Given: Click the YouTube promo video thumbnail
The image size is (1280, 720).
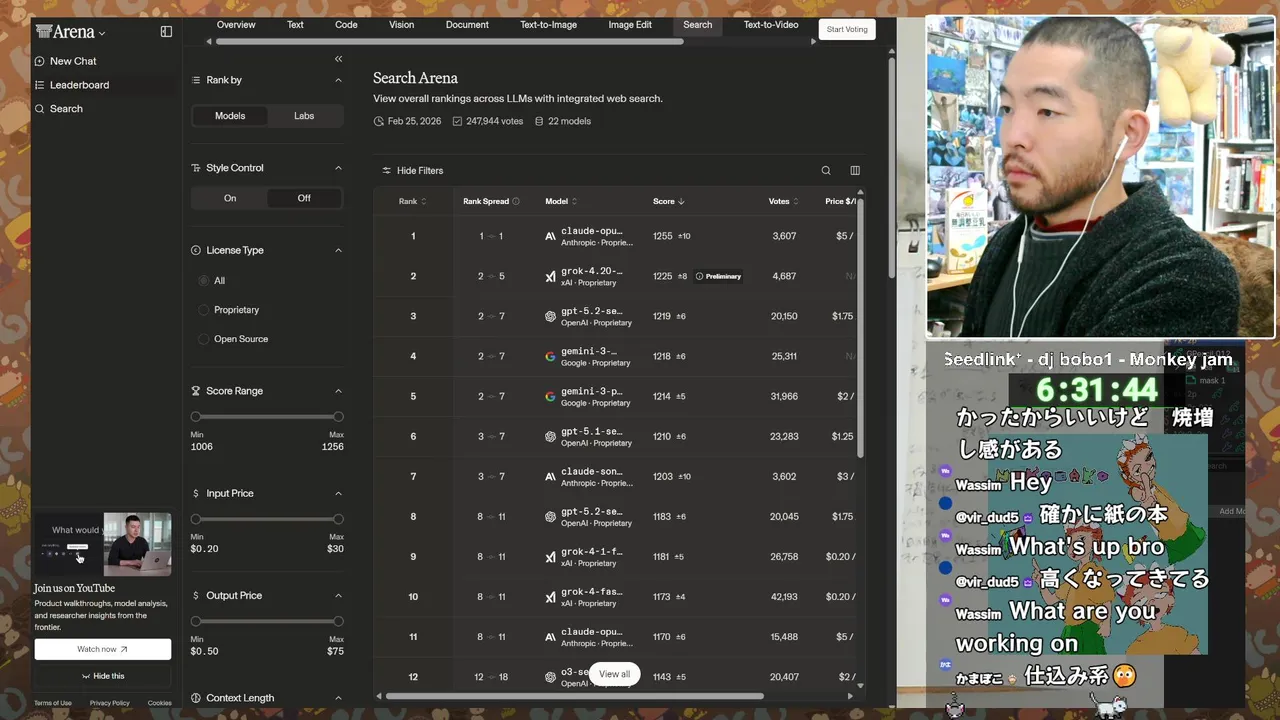Looking at the screenshot, I should [x=103, y=545].
